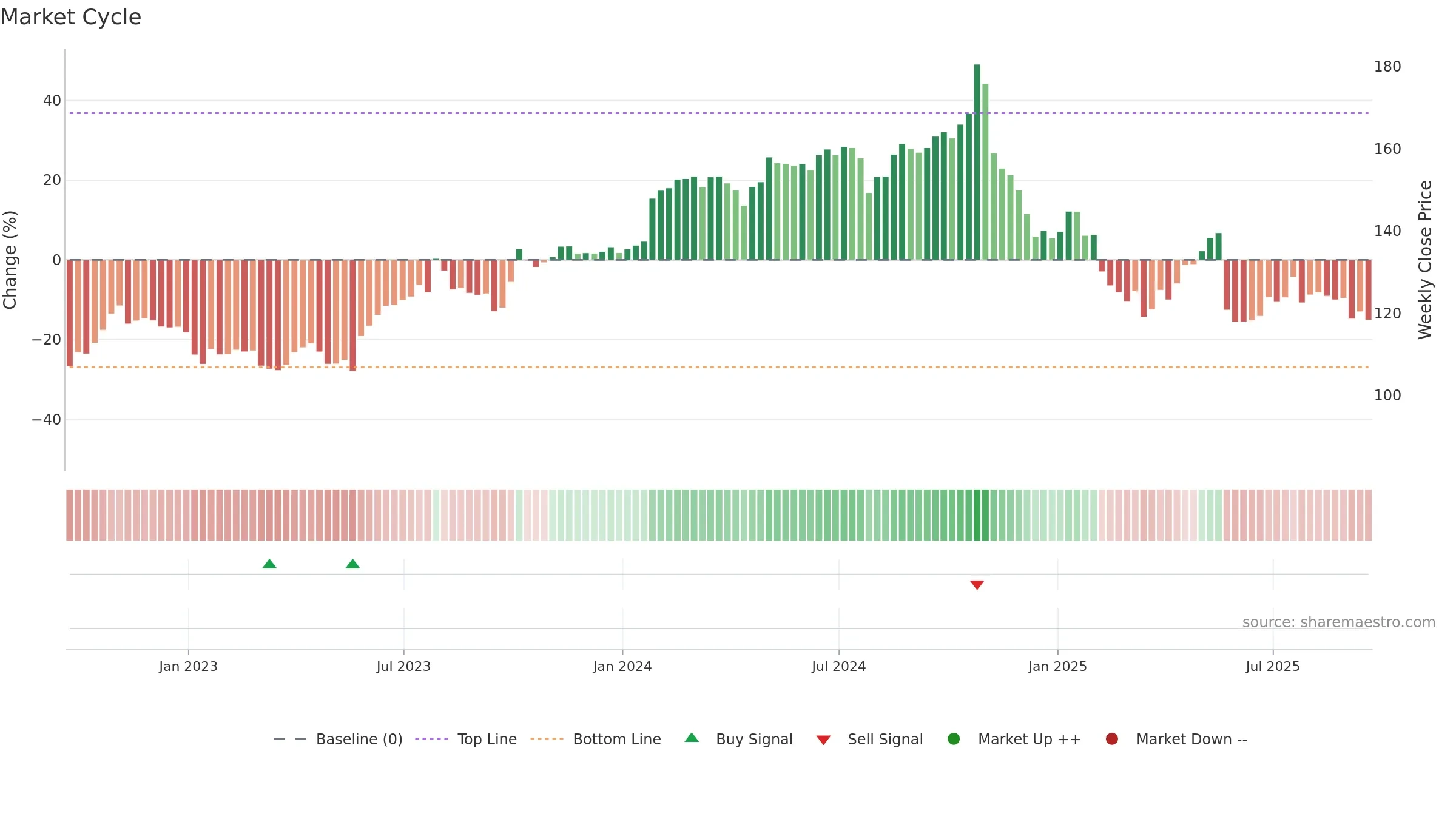Viewport: 1456px width, 819px height.
Task: Click the Jul 2023 axis label
Action: click(x=403, y=667)
